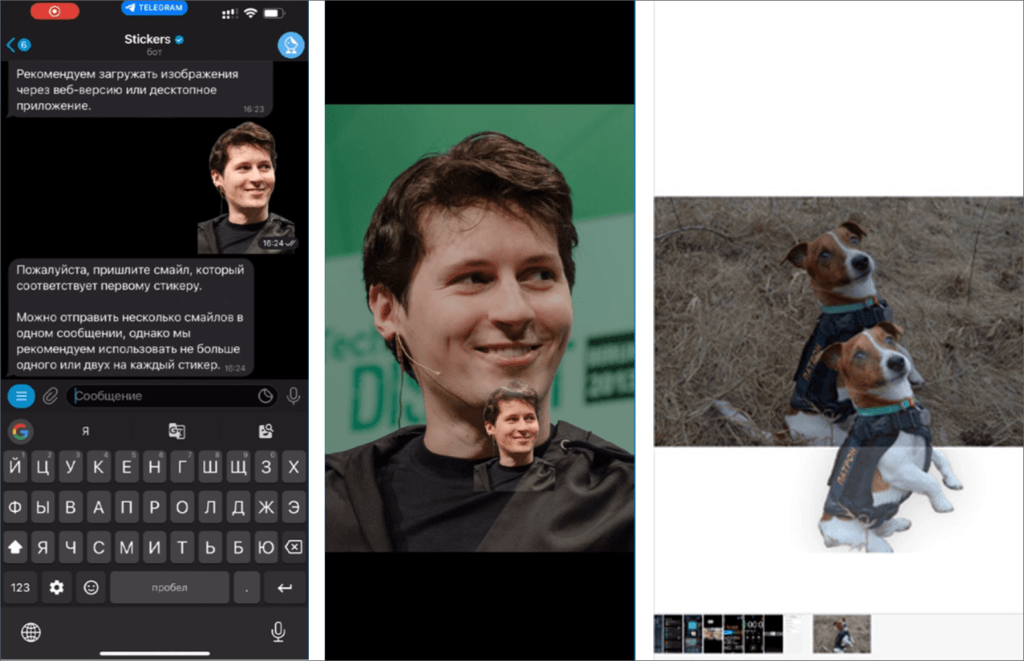Tap the Т key
This screenshot has height=661, width=1024.
click(182, 547)
